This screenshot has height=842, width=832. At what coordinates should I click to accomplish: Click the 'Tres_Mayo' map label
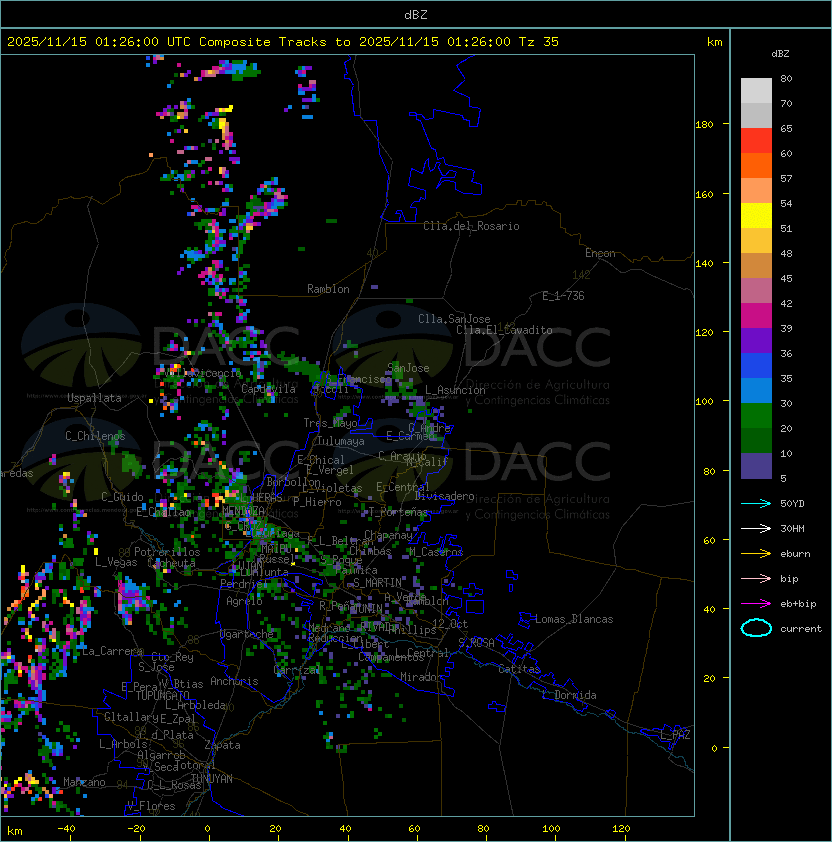click(330, 423)
